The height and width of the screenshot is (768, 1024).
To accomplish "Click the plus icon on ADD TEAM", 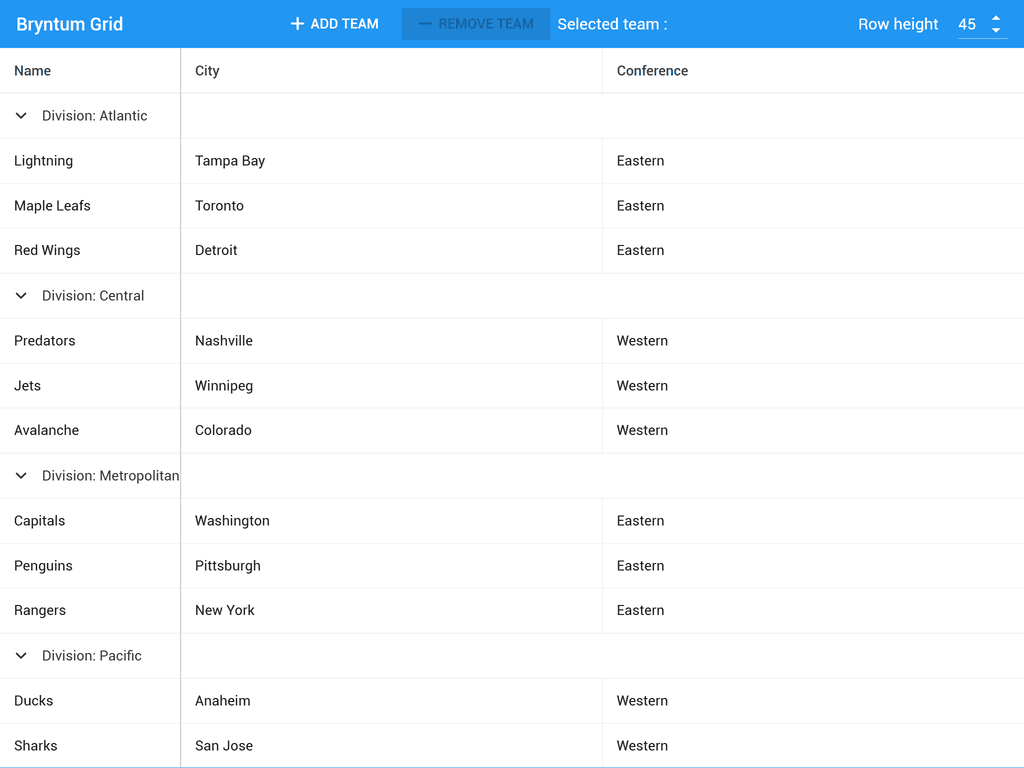I will pyautogui.click(x=296, y=23).
